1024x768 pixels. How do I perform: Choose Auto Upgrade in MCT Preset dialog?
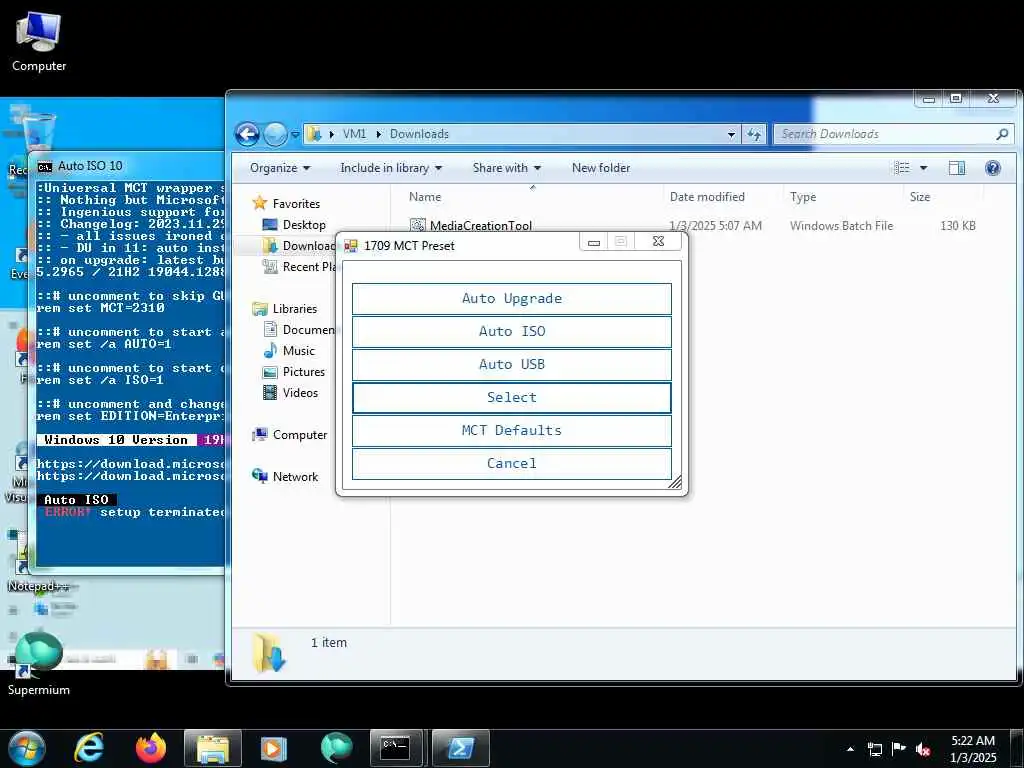click(511, 298)
